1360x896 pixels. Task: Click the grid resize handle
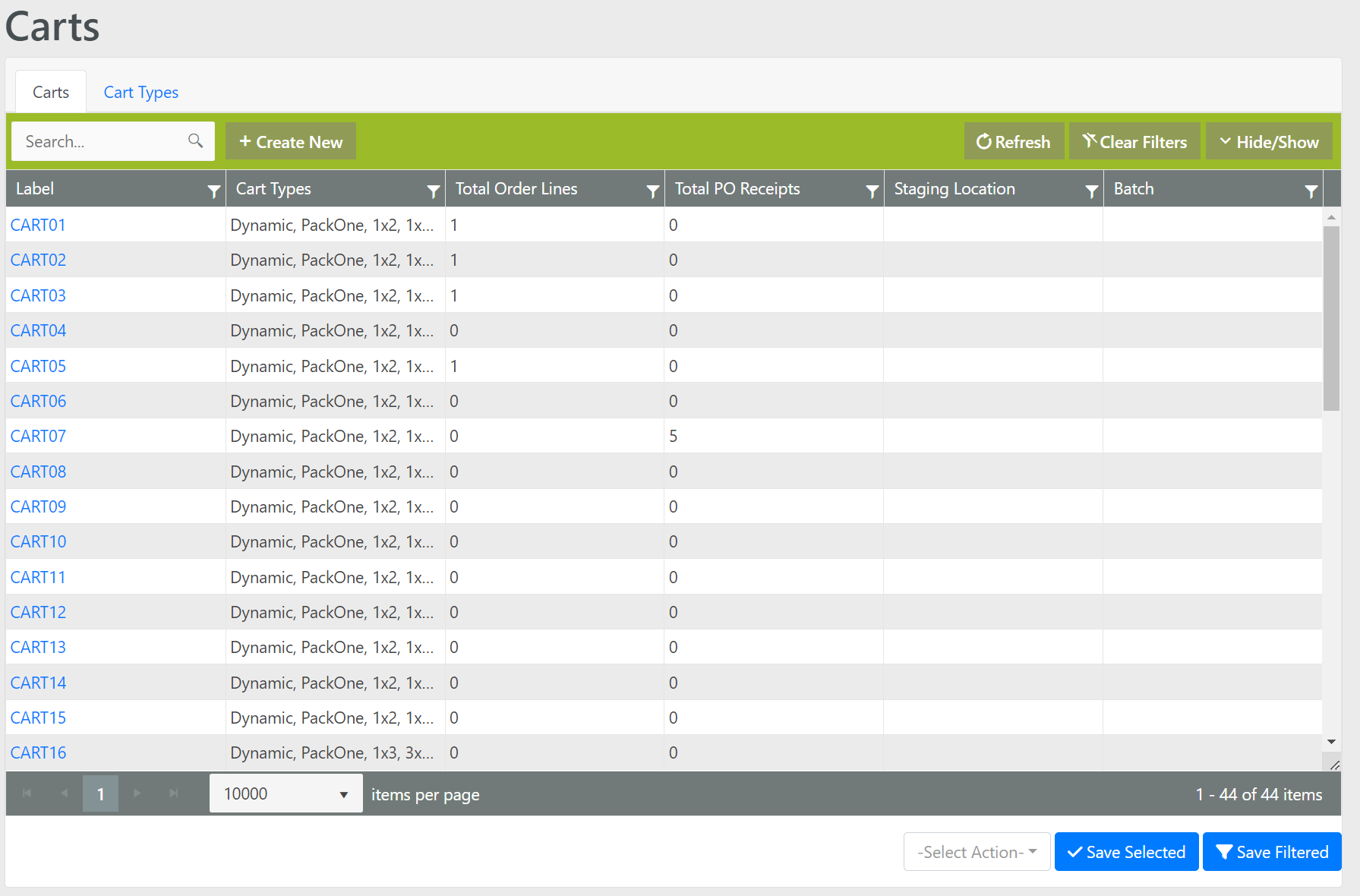pyautogui.click(x=1334, y=765)
